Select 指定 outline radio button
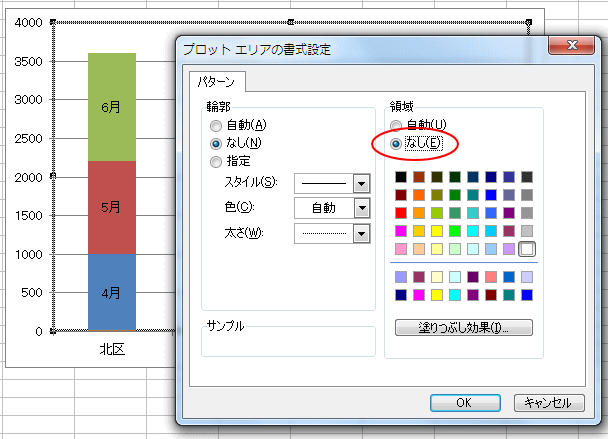Screen dimensions: 608x439 click(216, 162)
